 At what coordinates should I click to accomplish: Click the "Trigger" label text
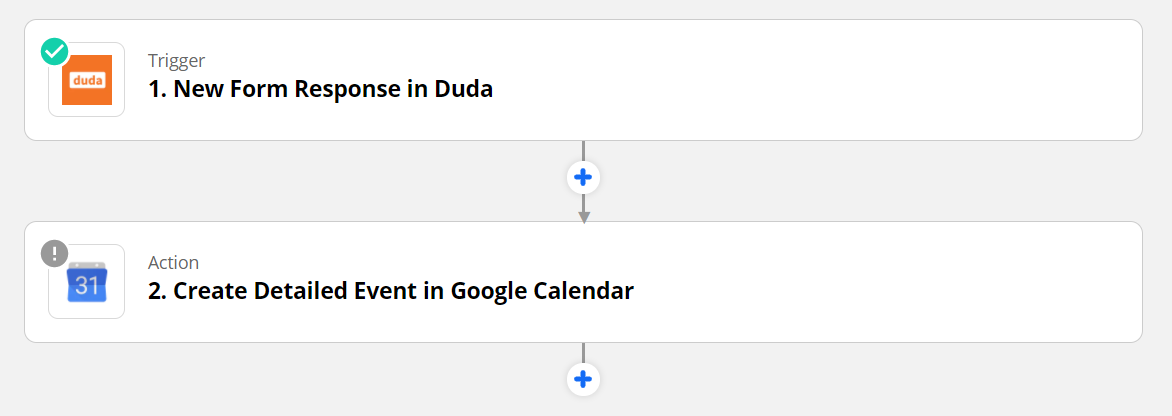click(x=177, y=60)
